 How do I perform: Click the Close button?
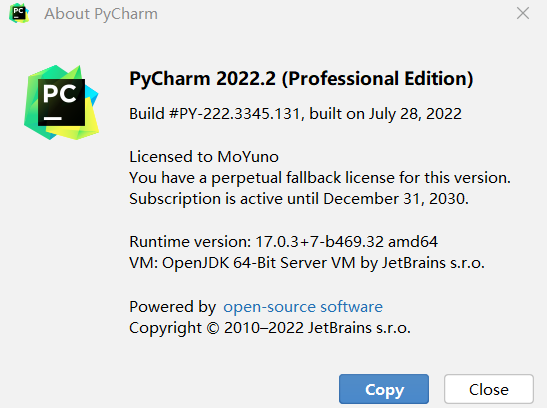click(489, 389)
